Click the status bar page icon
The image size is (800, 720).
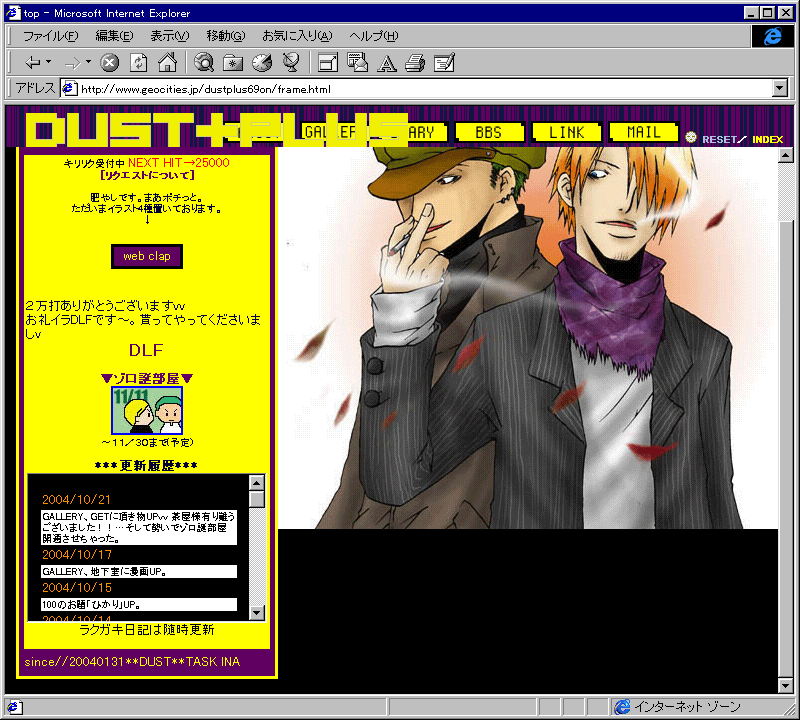tap(13, 707)
